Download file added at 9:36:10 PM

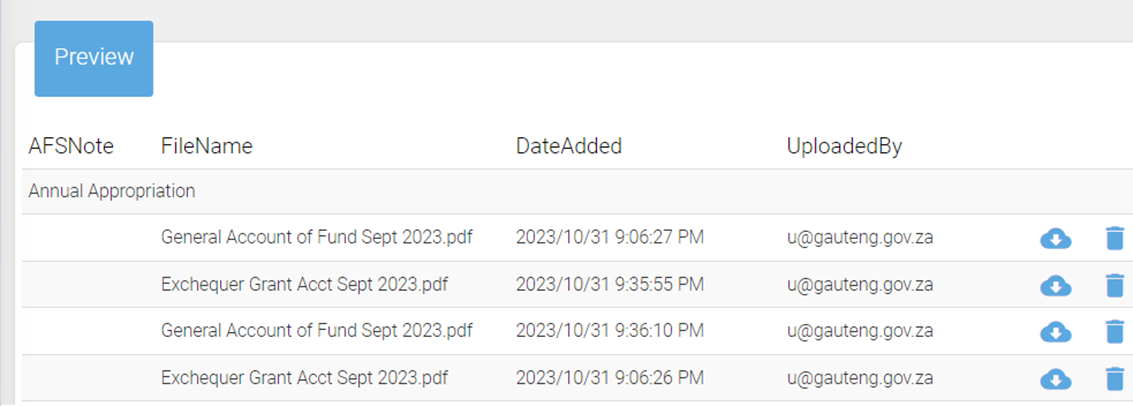1056,332
